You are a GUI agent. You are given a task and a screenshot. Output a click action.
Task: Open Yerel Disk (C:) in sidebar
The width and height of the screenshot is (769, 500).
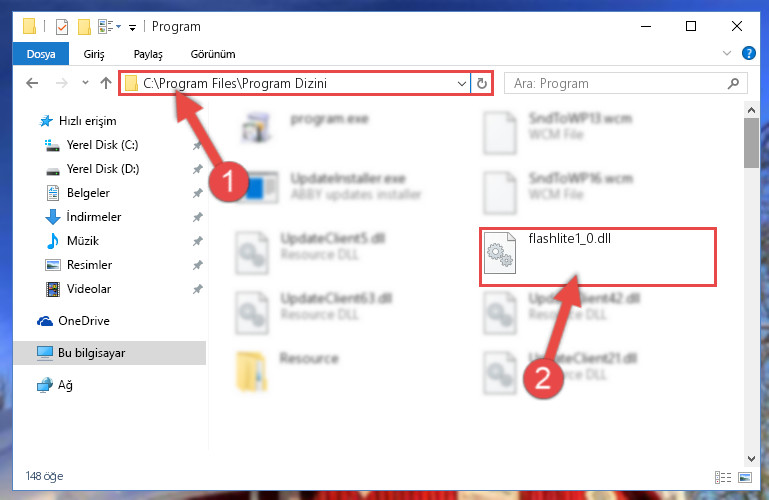coord(102,145)
